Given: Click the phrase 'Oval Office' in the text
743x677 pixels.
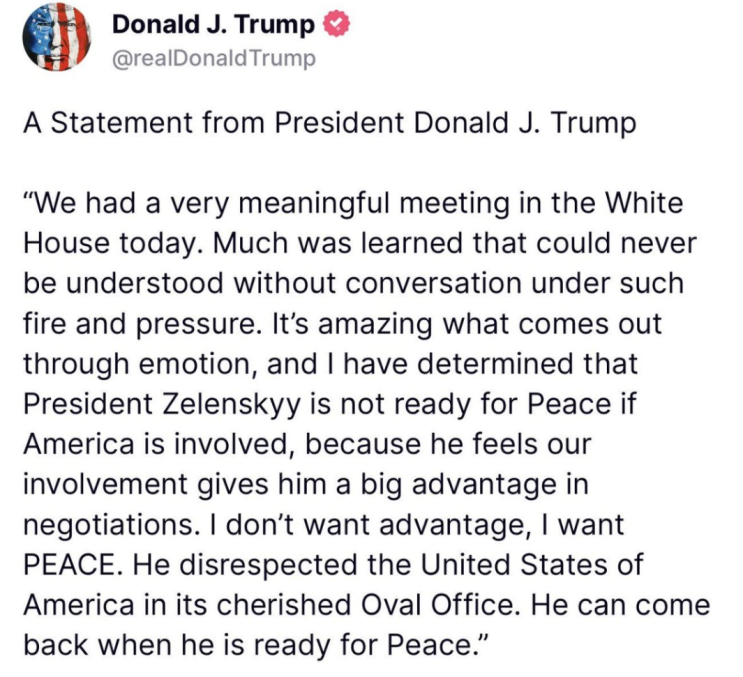Looking at the screenshot, I should [x=438, y=605].
